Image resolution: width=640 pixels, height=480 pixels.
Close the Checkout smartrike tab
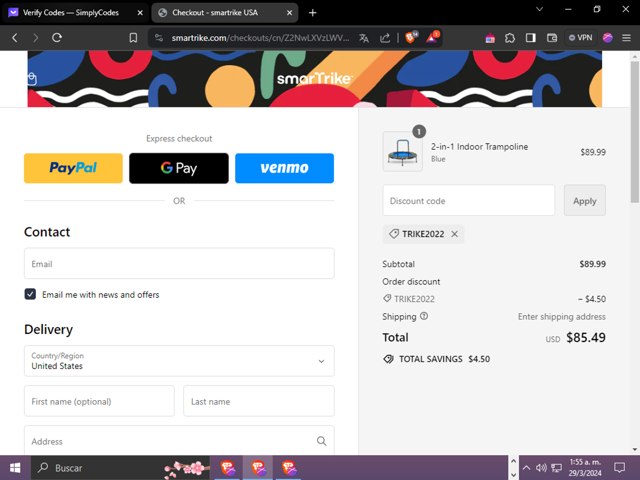tap(289, 13)
